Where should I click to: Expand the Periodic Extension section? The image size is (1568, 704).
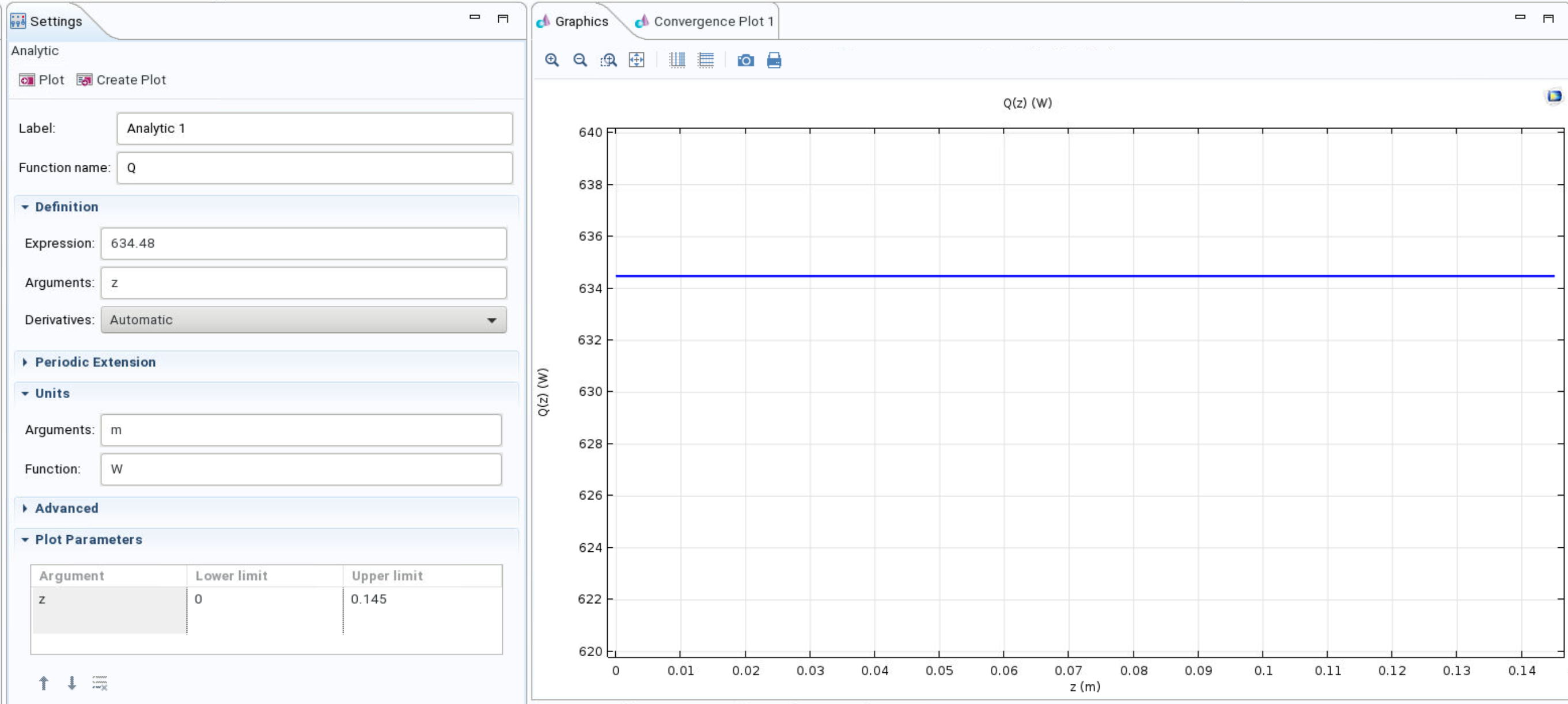[95, 362]
